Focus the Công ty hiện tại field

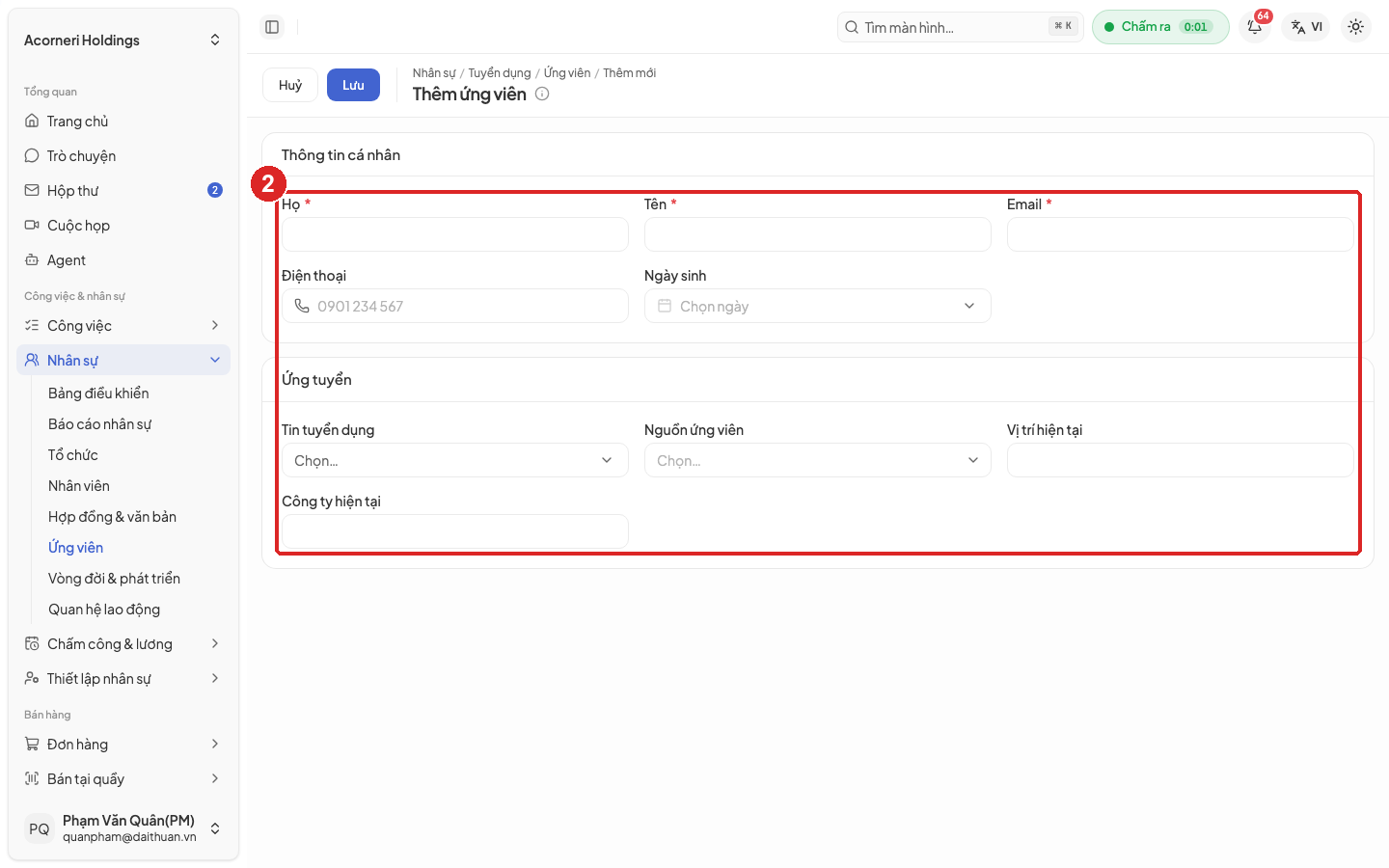455,531
